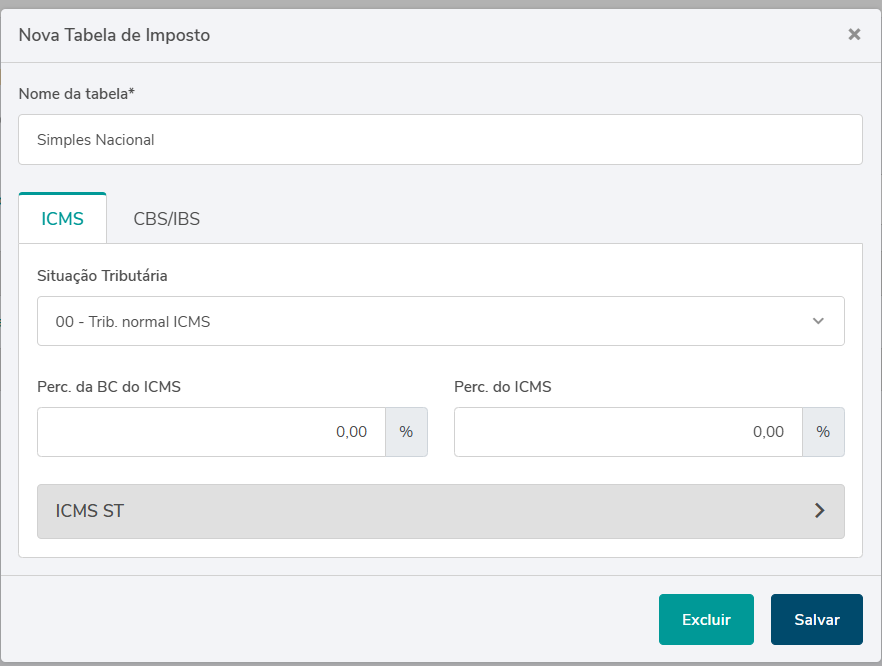Switch to the ICMS tab

pos(62,219)
